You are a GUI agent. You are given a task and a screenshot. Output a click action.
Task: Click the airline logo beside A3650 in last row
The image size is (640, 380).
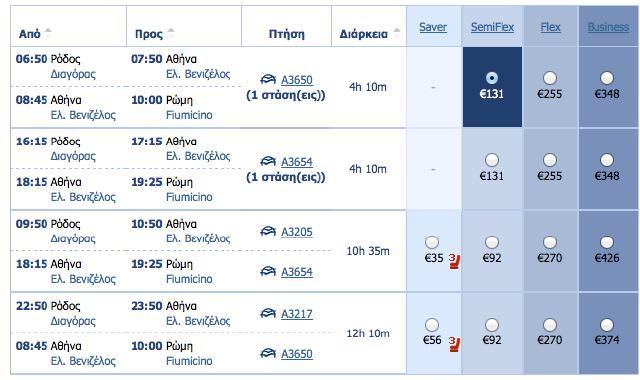[x=268, y=353]
